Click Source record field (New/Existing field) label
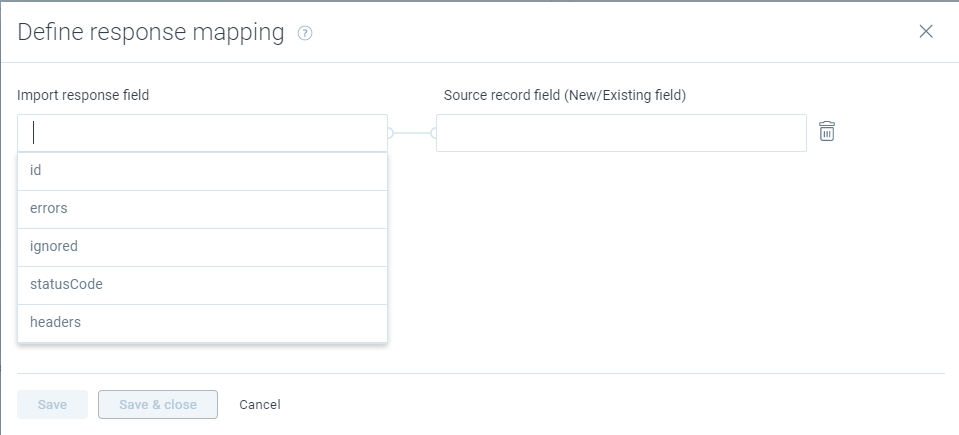Image resolution: width=959 pixels, height=435 pixels. (x=565, y=95)
